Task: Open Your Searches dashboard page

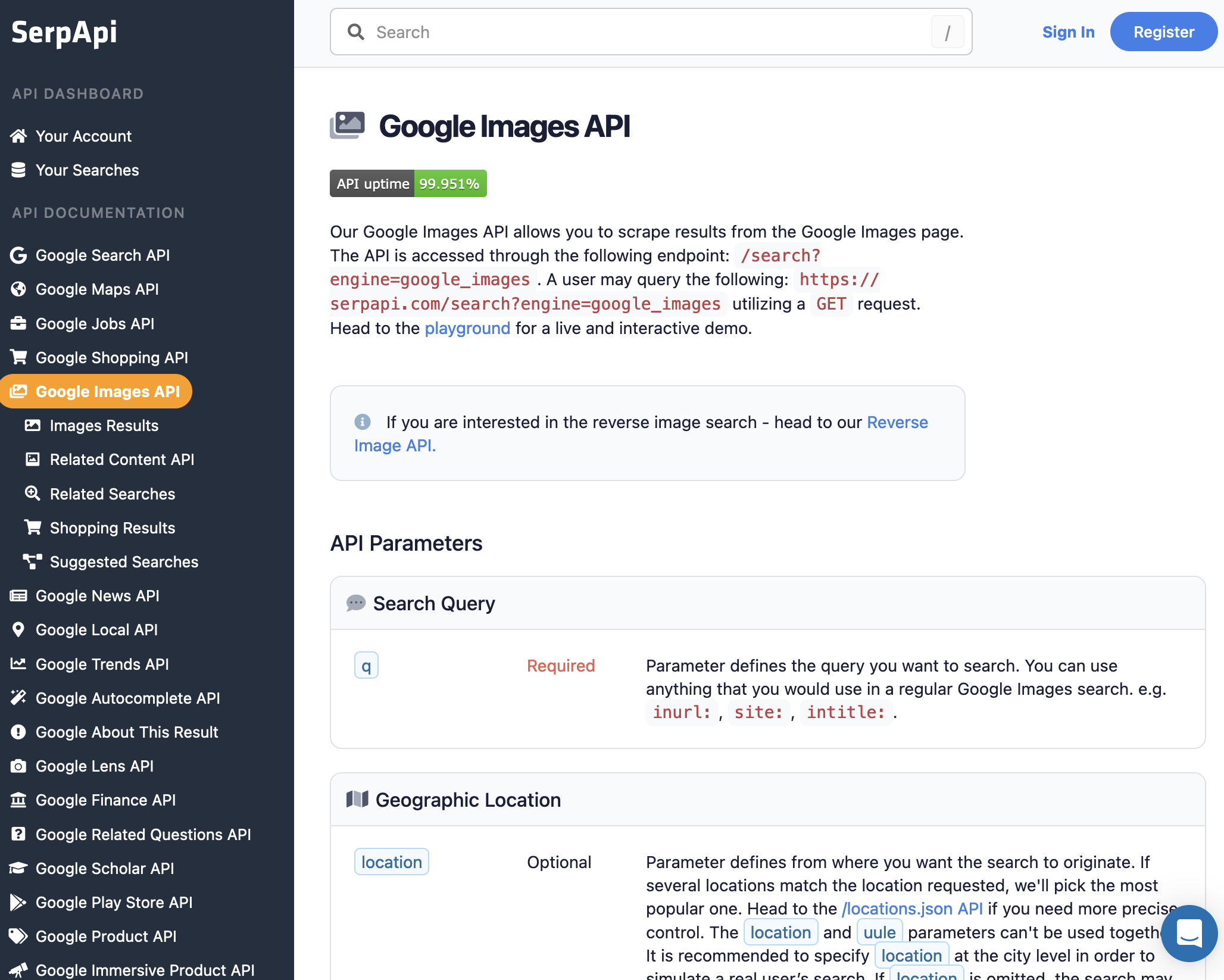Action: point(87,170)
